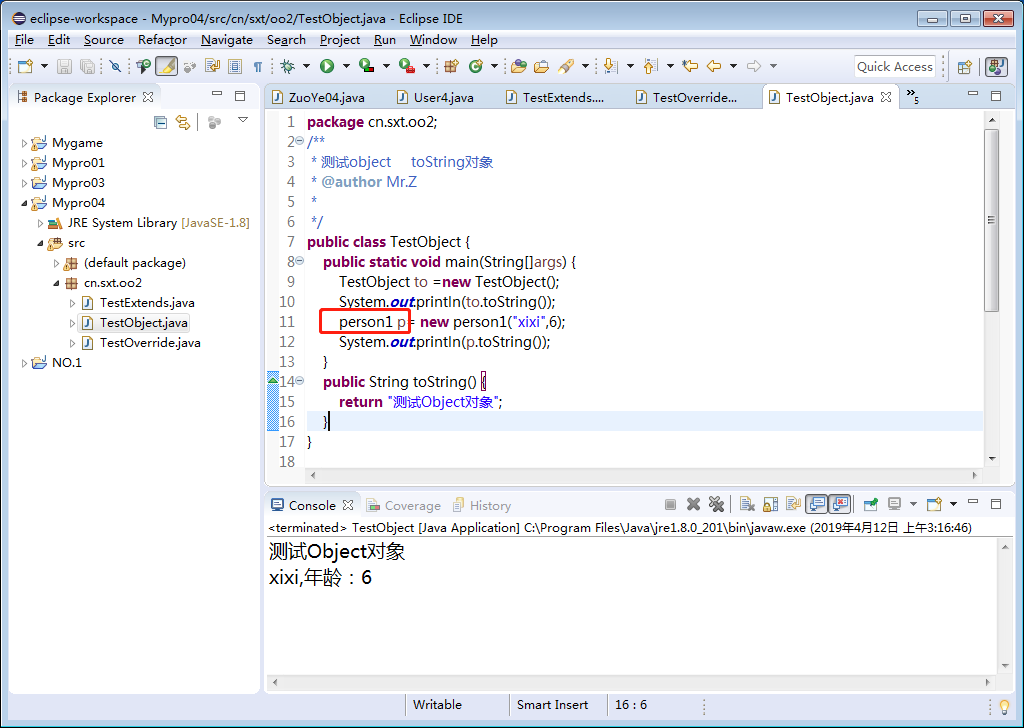Image resolution: width=1024 pixels, height=728 pixels.
Task: Click the Quick Access search field
Action: point(895,67)
